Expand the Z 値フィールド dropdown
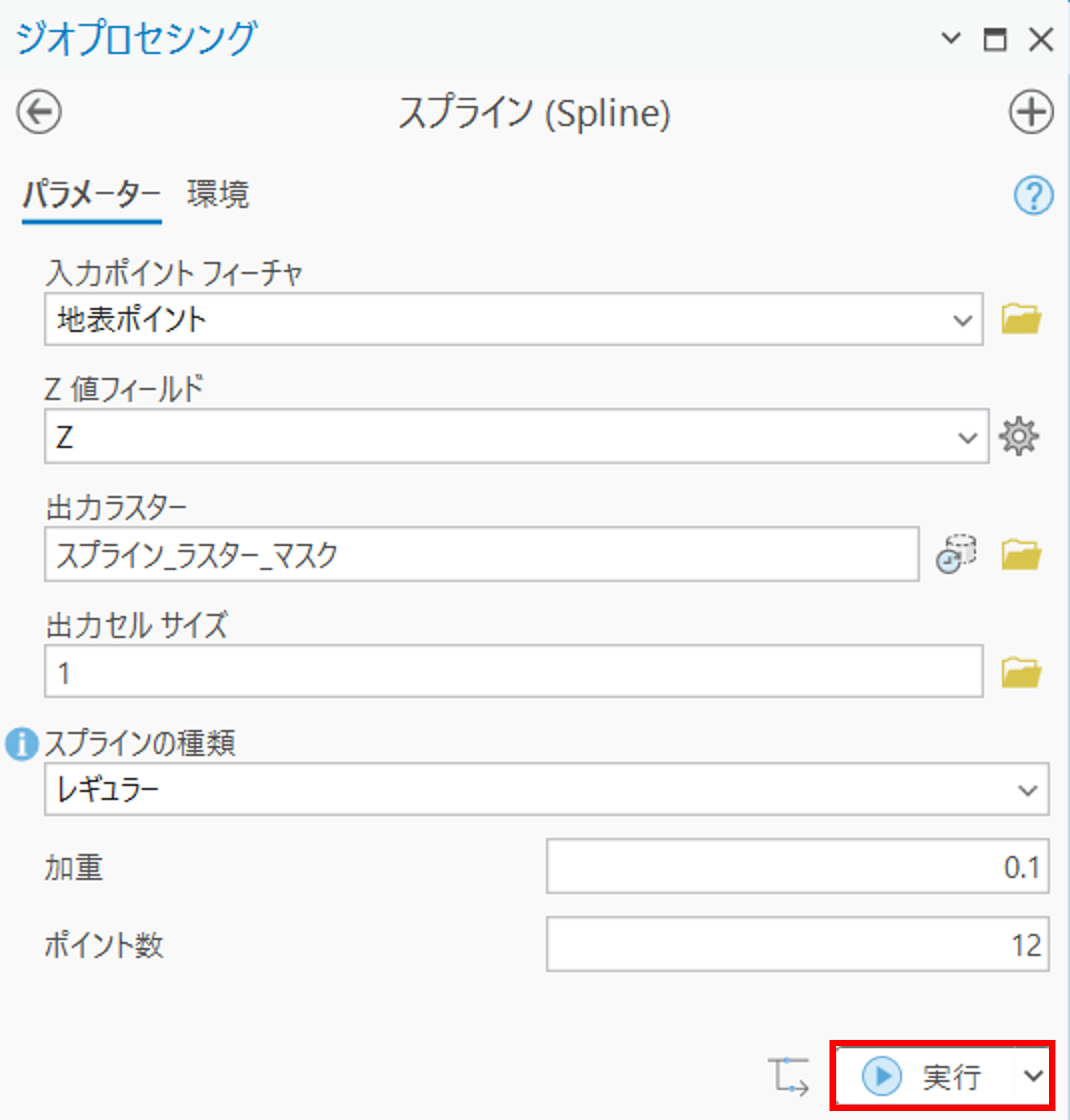 [x=967, y=438]
